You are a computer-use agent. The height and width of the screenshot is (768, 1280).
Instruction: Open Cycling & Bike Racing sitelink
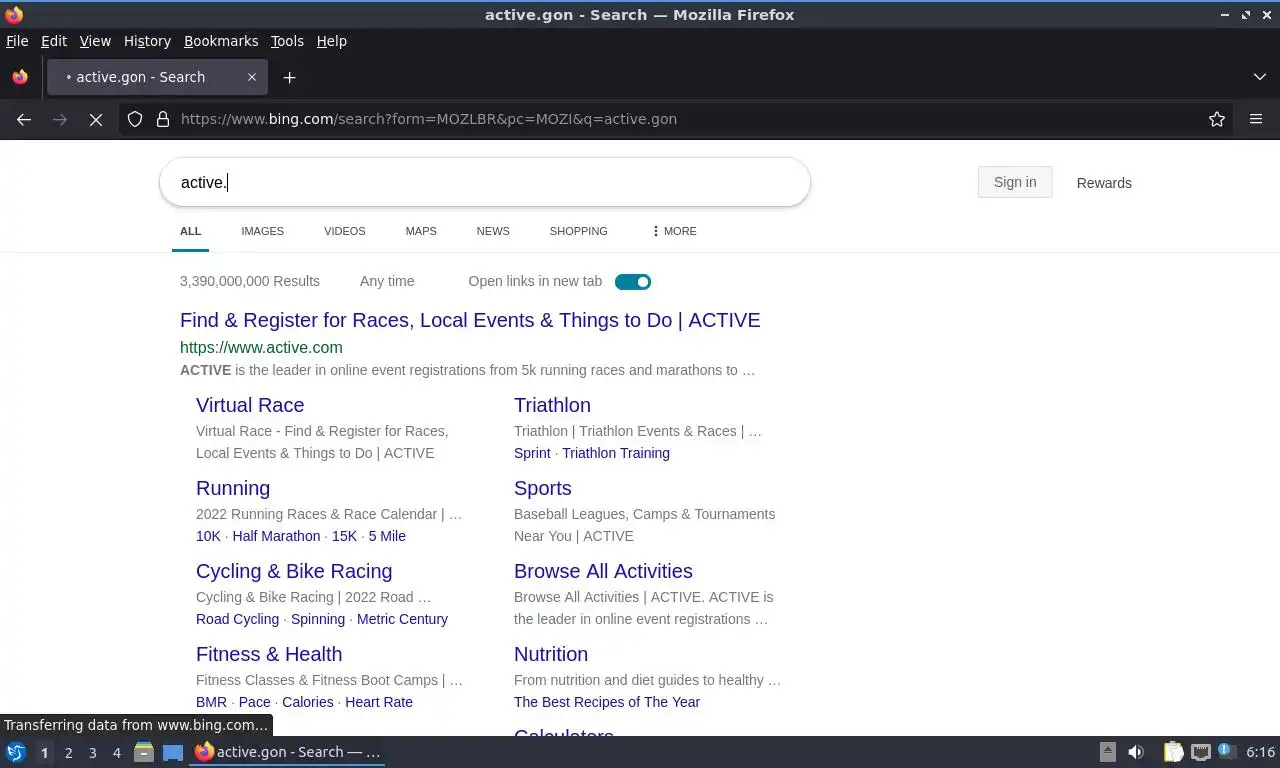click(x=294, y=571)
